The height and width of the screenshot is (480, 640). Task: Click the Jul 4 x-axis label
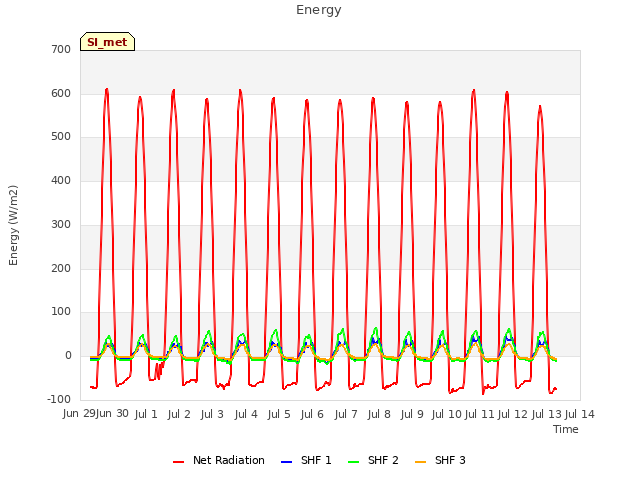[246, 414]
